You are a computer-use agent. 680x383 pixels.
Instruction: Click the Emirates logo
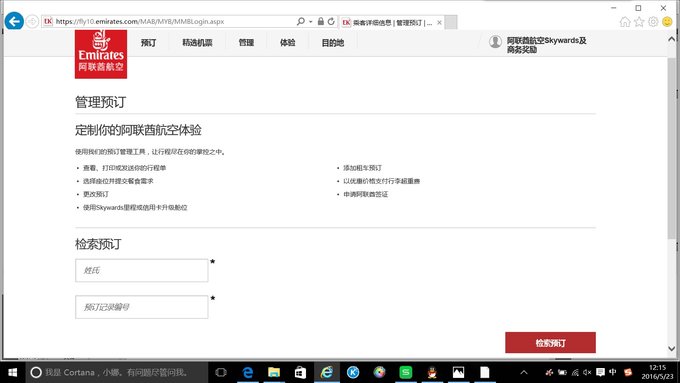pos(101,54)
